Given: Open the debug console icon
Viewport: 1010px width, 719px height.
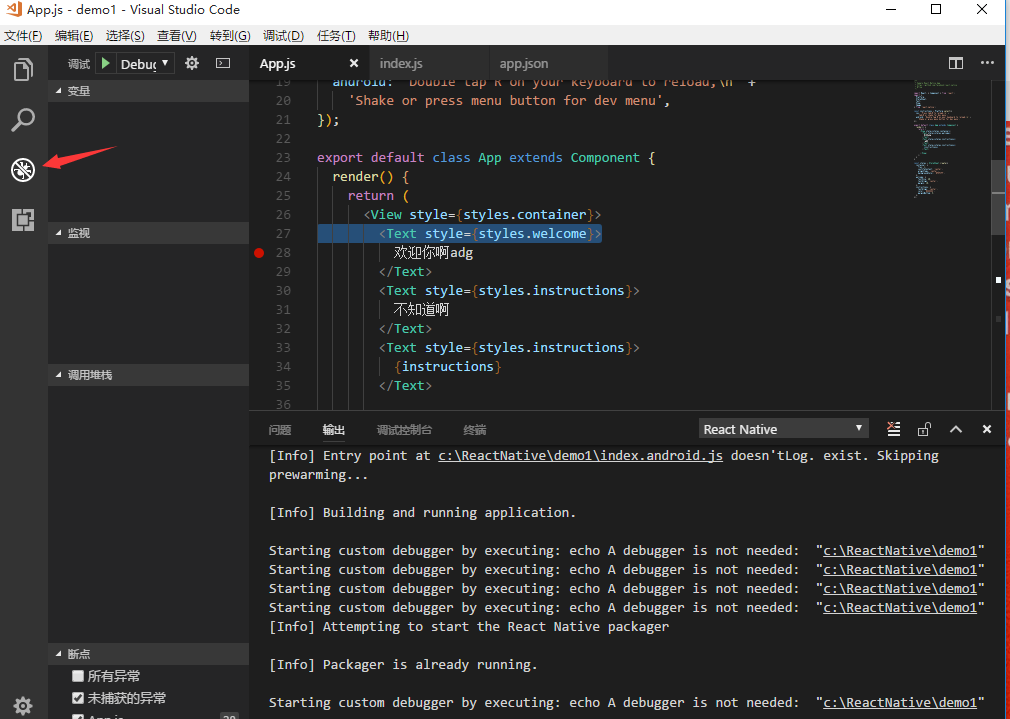Looking at the screenshot, I should [x=223, y=63].
